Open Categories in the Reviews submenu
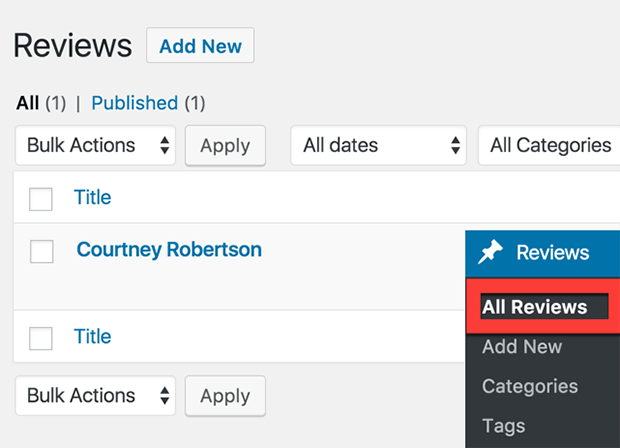 pyautogui.click(x=530, y=386)
